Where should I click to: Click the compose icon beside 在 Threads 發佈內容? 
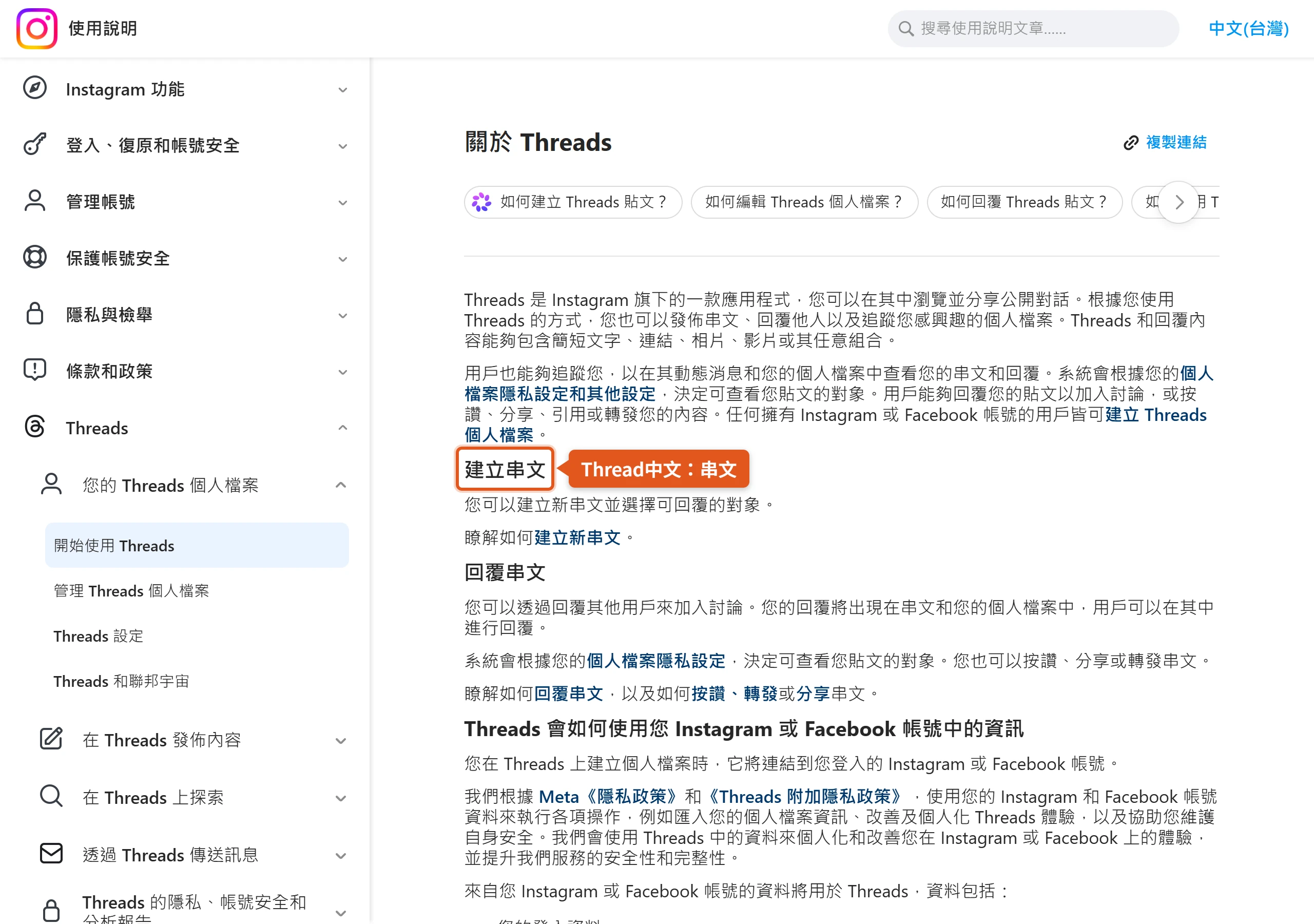pyautogui.click(x=51, y=739)
